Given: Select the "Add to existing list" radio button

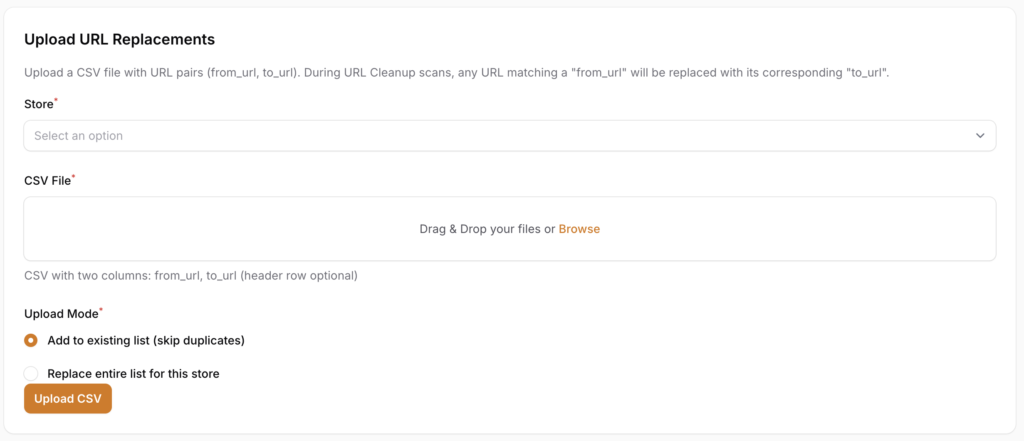Looking at the screenshot, I should point(31,340).
